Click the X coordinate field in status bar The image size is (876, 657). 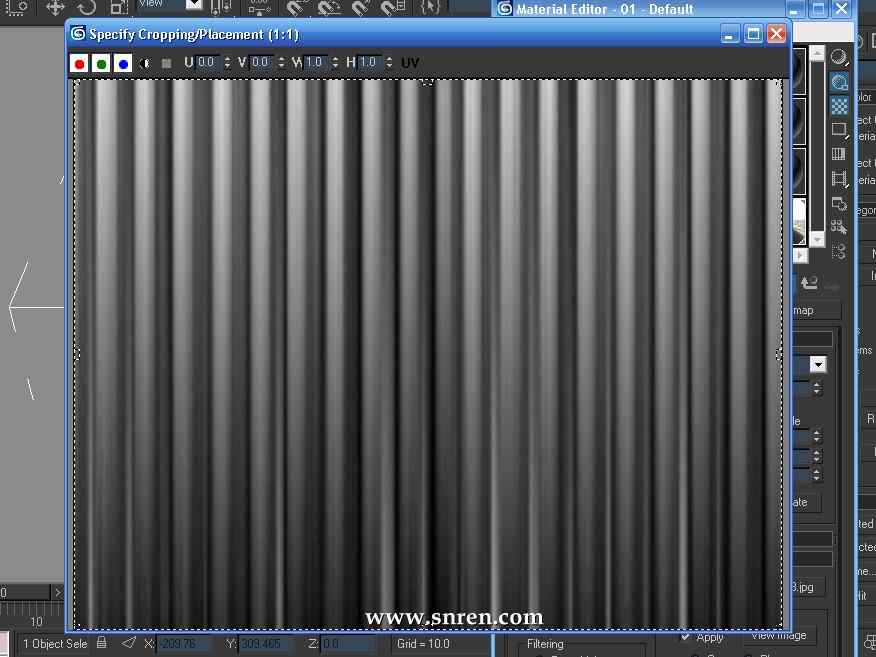pos(184,644)
